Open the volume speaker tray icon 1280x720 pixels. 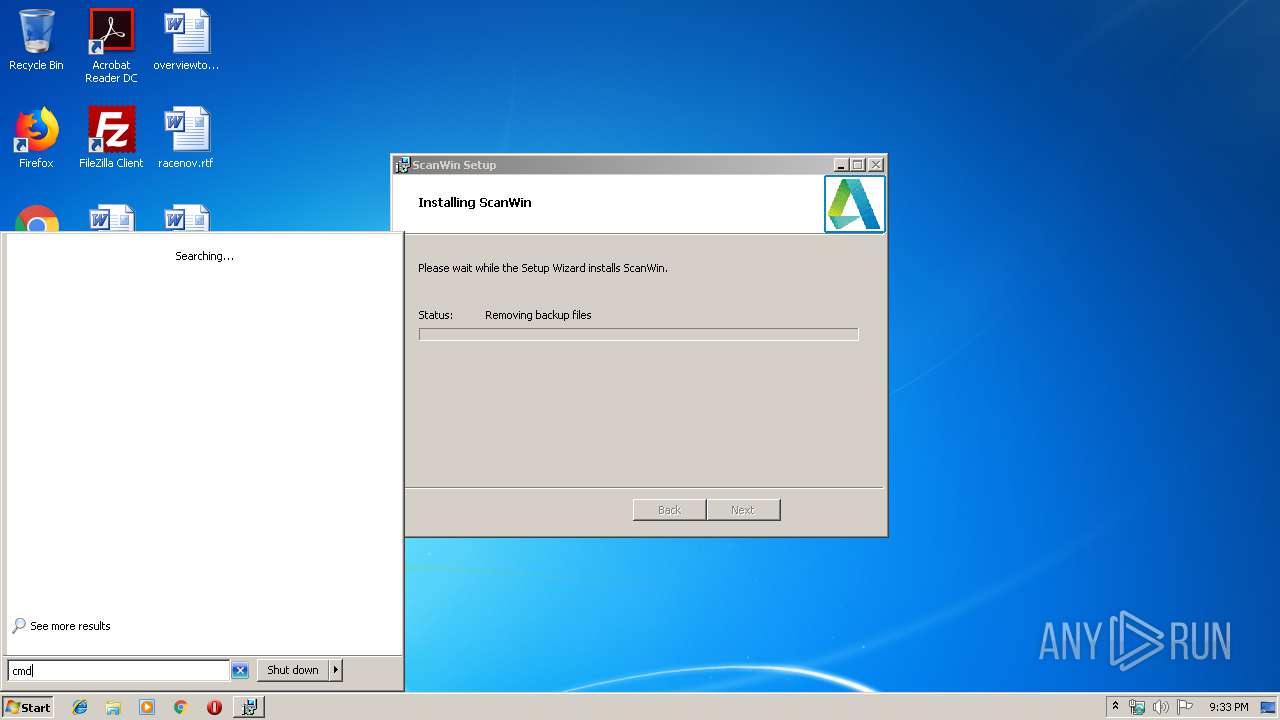[1160, 707]
